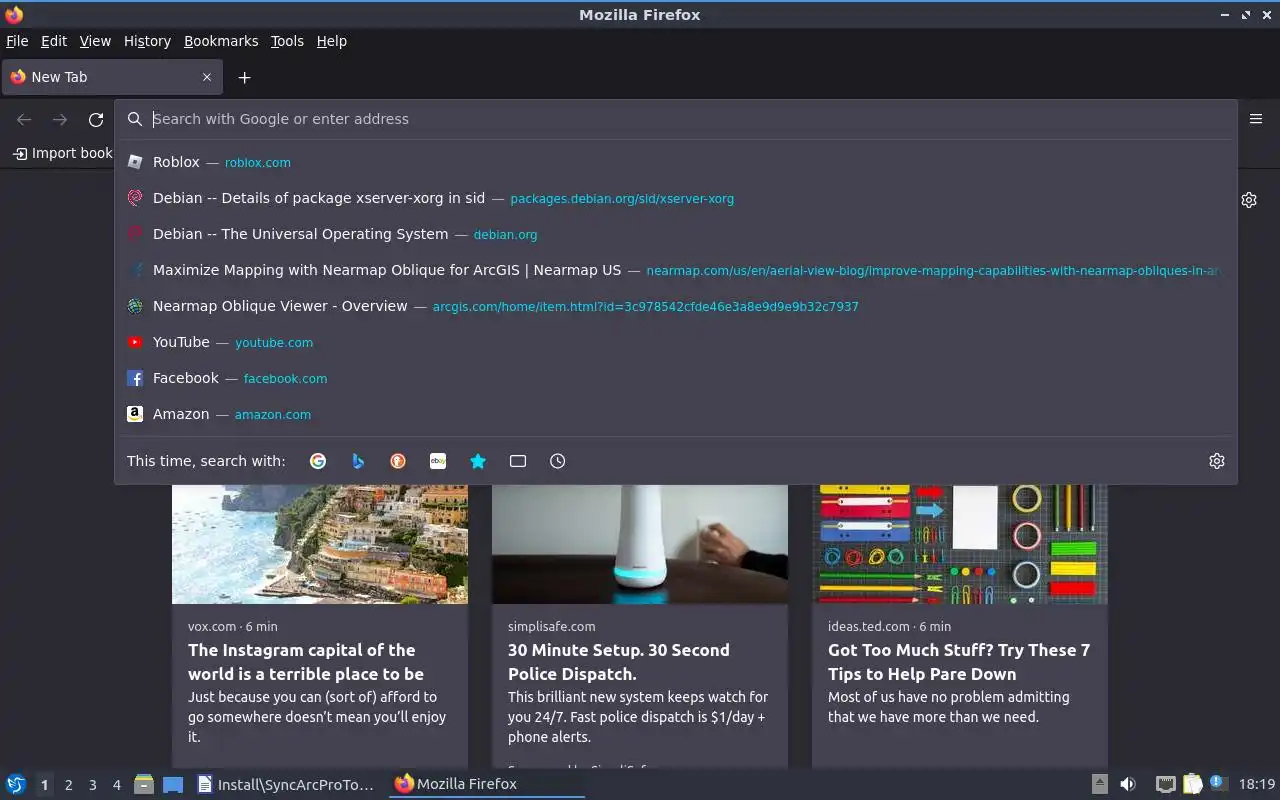Search this time with DuckDuckGo icon
The image size is (1280, 800).
(x=398, y=461)
